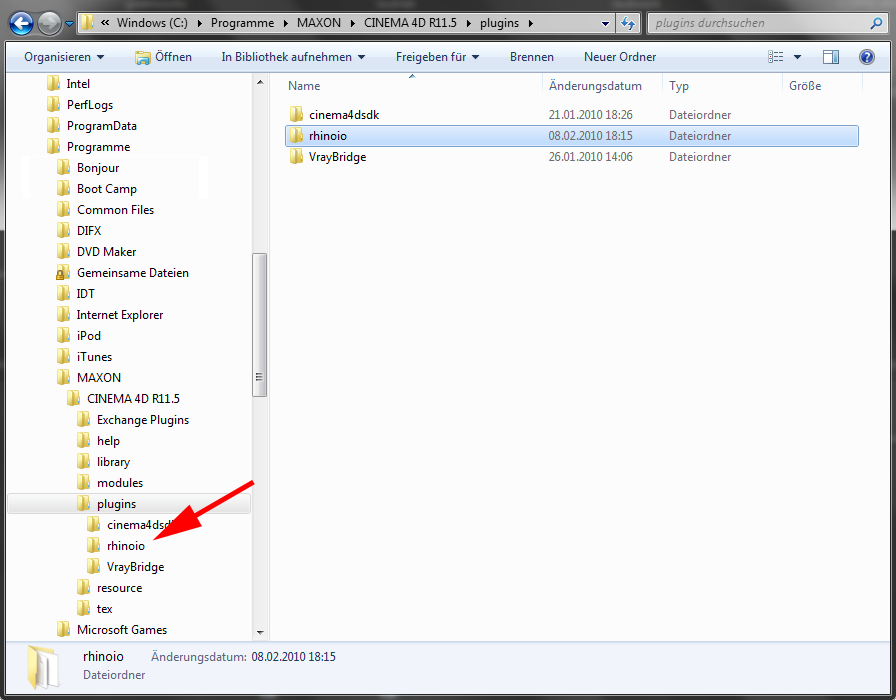The width and height of the screenshot is (896, 700).
Task: Select VrayBridge subfolder in navigation tree
Action: coord(126,567)
